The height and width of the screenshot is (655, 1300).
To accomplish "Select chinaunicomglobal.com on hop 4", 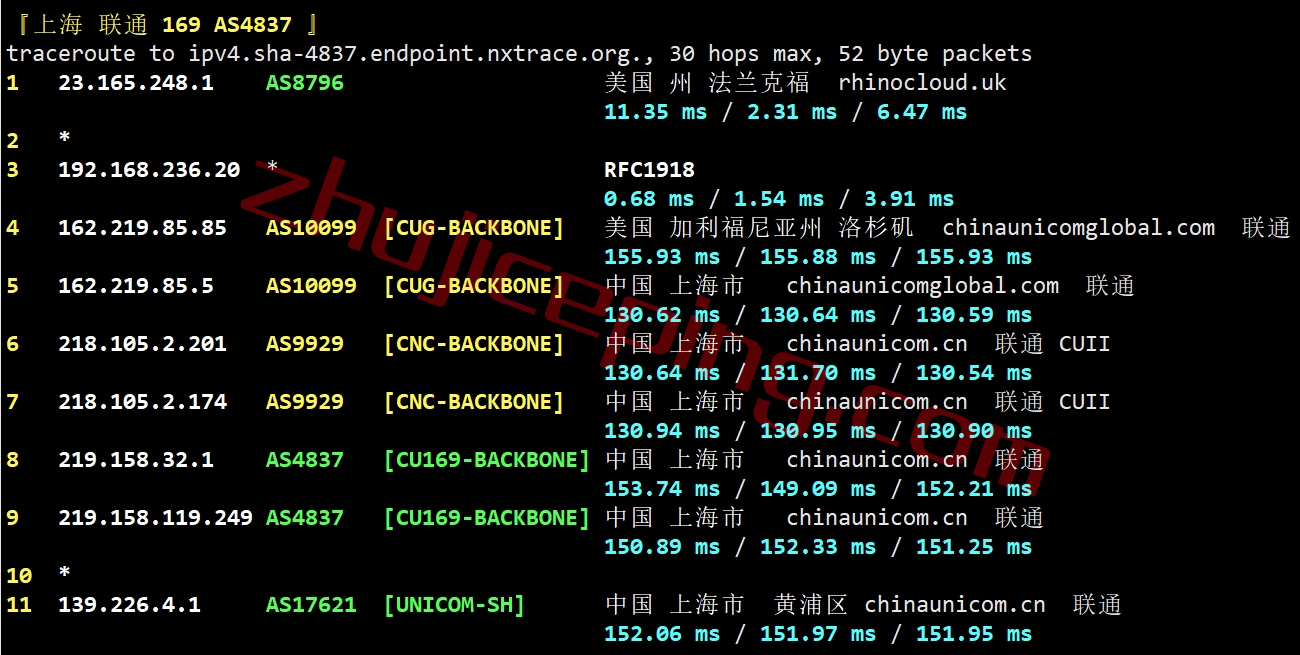I will [x=1078, y=228].
